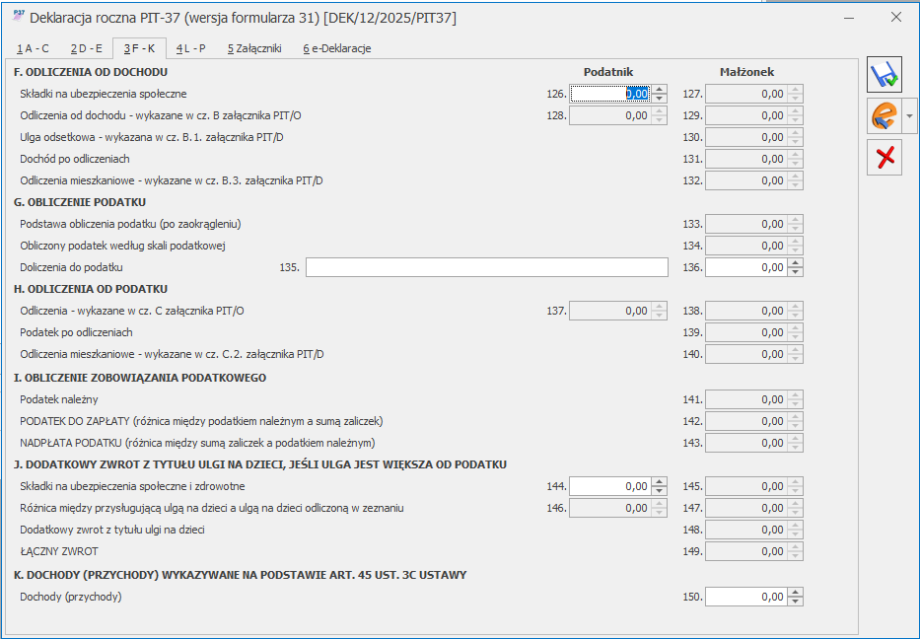Click field 149 ŁĄCZNY ZWROT
Screen dimensions: 920x639
tap(754, 552)
